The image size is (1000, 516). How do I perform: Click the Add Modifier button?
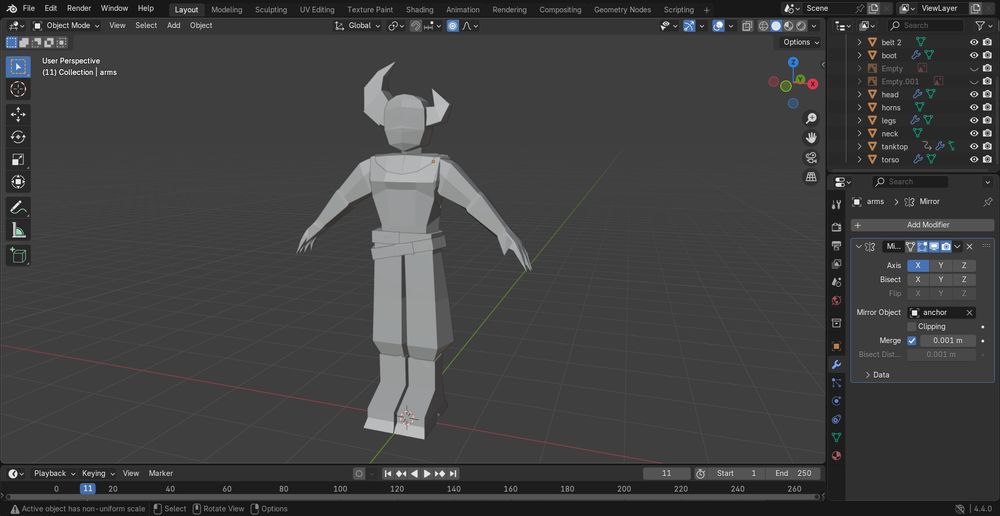[x=922, y=225]
